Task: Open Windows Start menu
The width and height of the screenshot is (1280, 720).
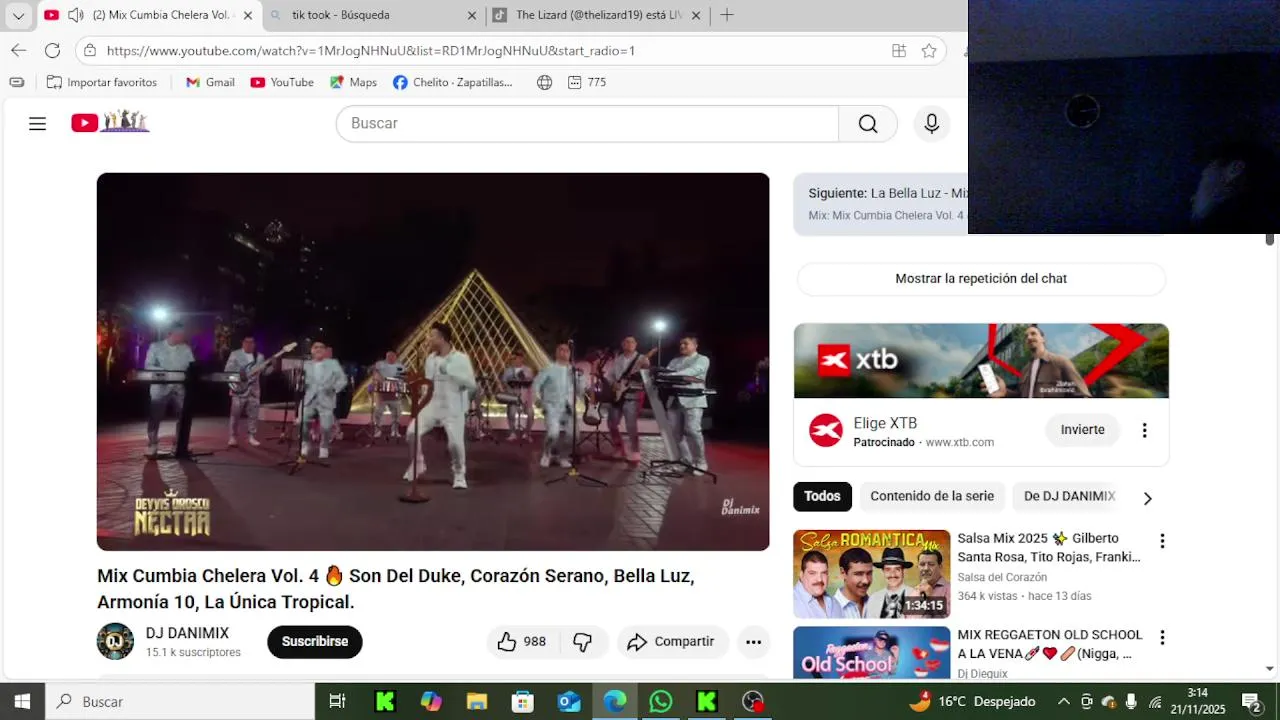Action: pos(22,701)
